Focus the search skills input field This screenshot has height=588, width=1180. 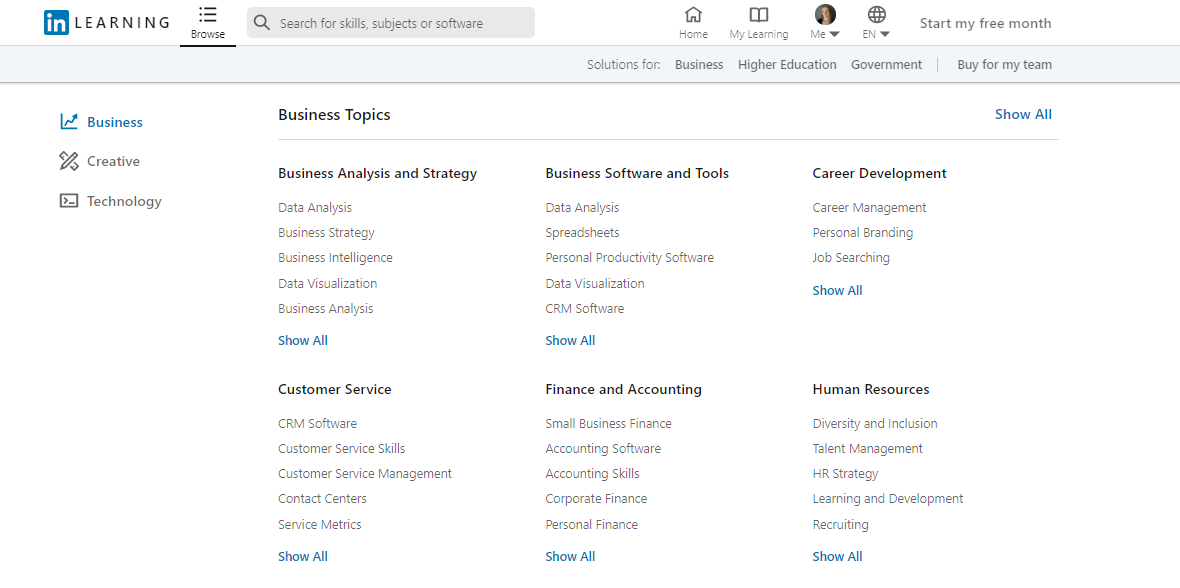[391, 23]
